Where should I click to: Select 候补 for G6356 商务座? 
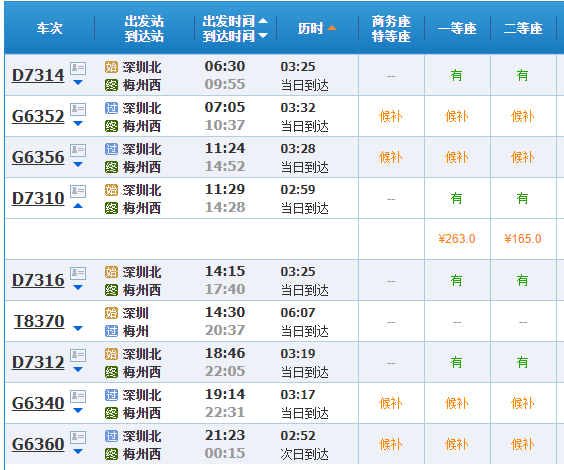(x=391, y=158)
